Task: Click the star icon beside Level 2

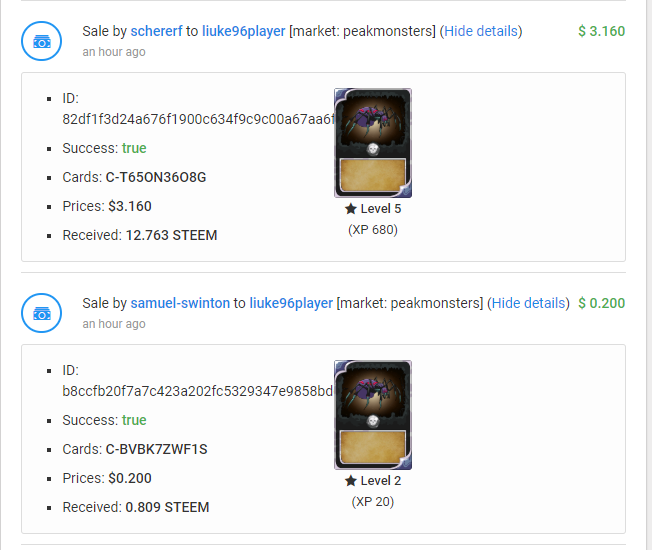Action: coord(351,481)
